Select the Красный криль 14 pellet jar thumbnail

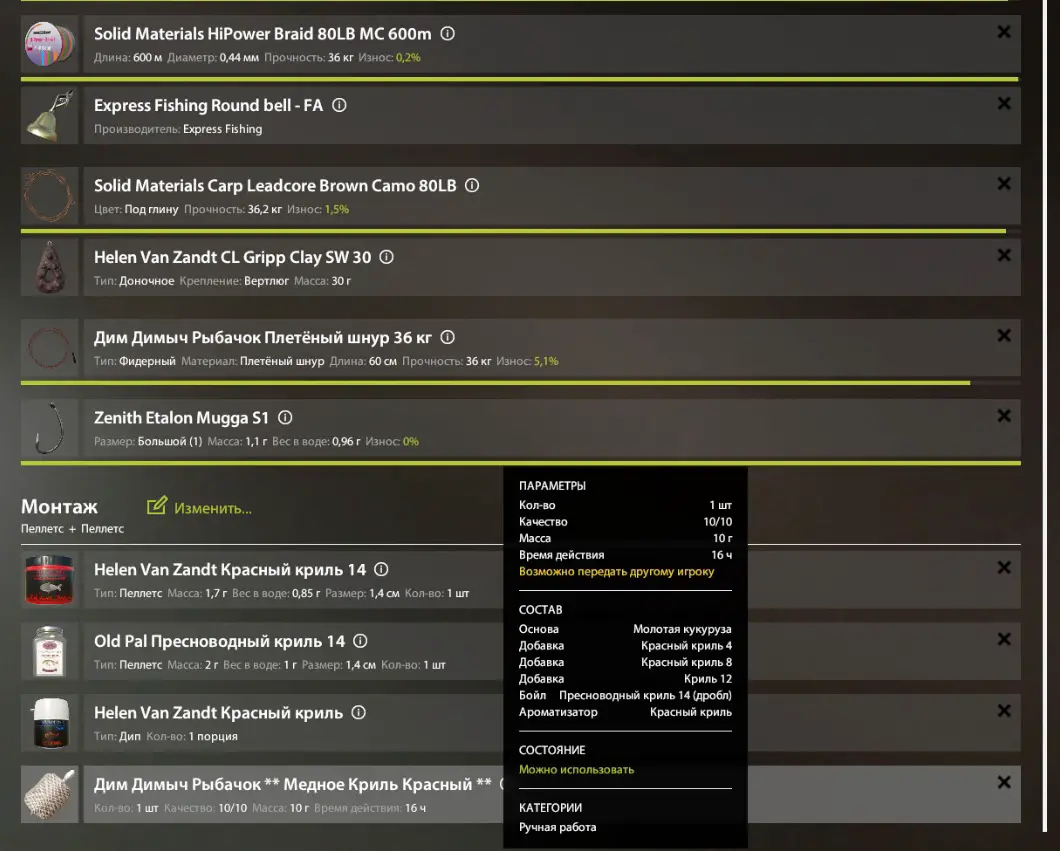click(x=49, y=580)
